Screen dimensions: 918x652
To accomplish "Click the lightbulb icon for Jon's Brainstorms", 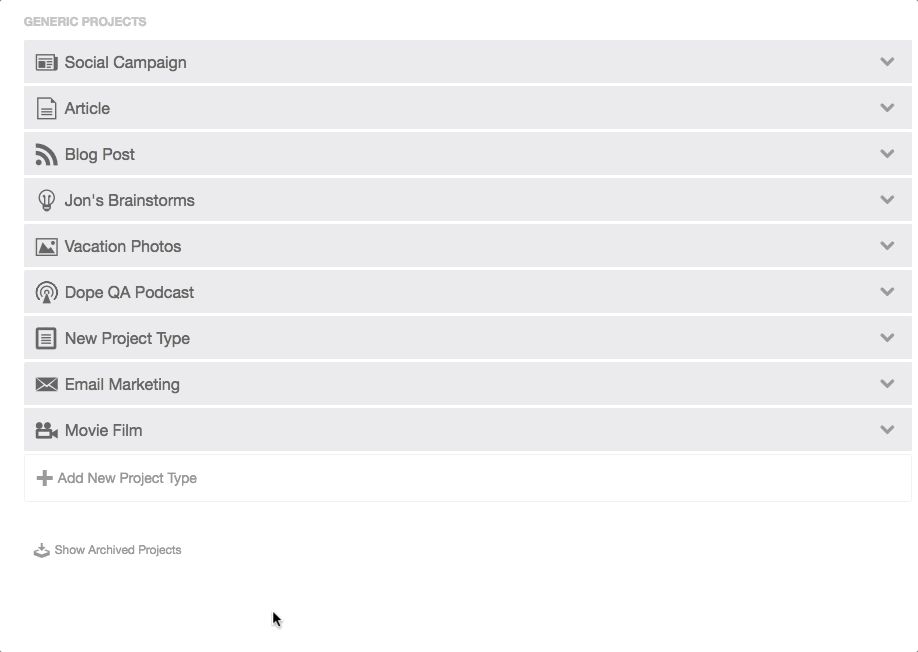I will point(46,200).
